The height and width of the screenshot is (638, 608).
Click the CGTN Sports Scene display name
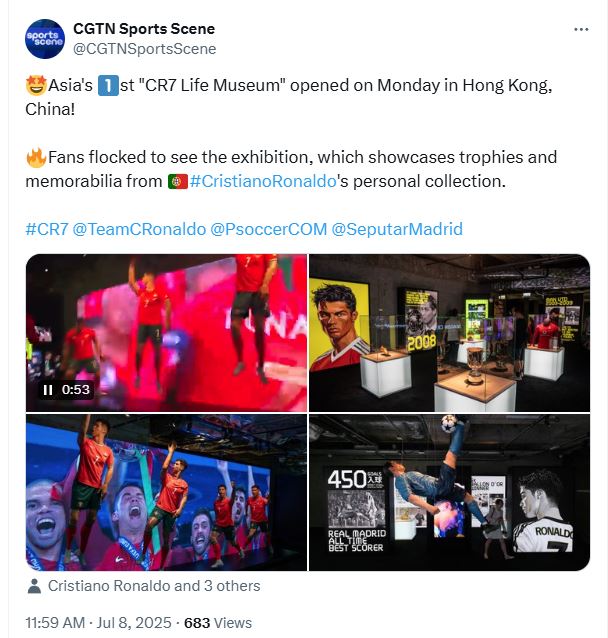click(144, 29)
